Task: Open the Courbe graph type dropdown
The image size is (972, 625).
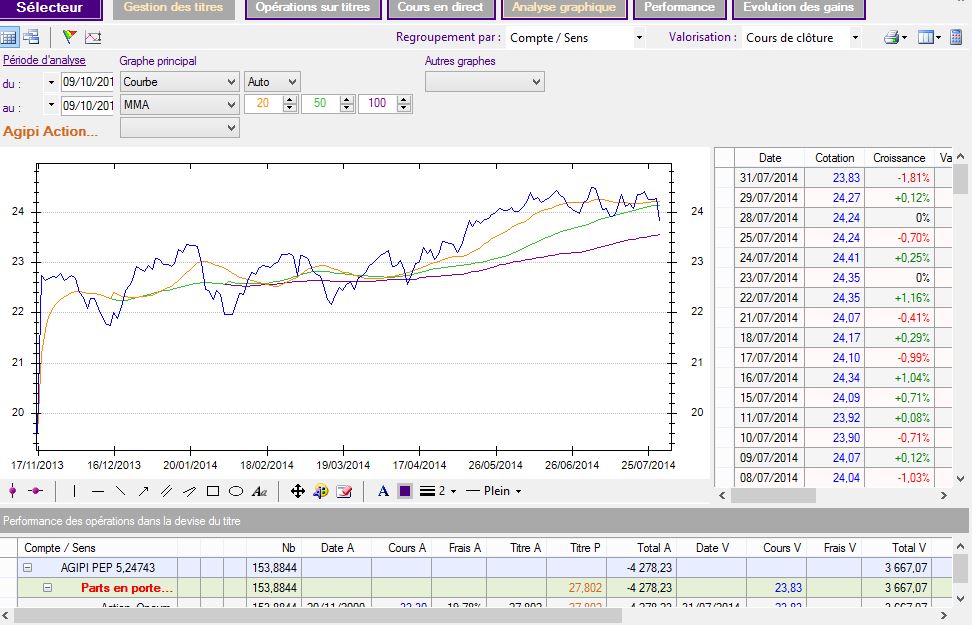Action: click(231, 82)
